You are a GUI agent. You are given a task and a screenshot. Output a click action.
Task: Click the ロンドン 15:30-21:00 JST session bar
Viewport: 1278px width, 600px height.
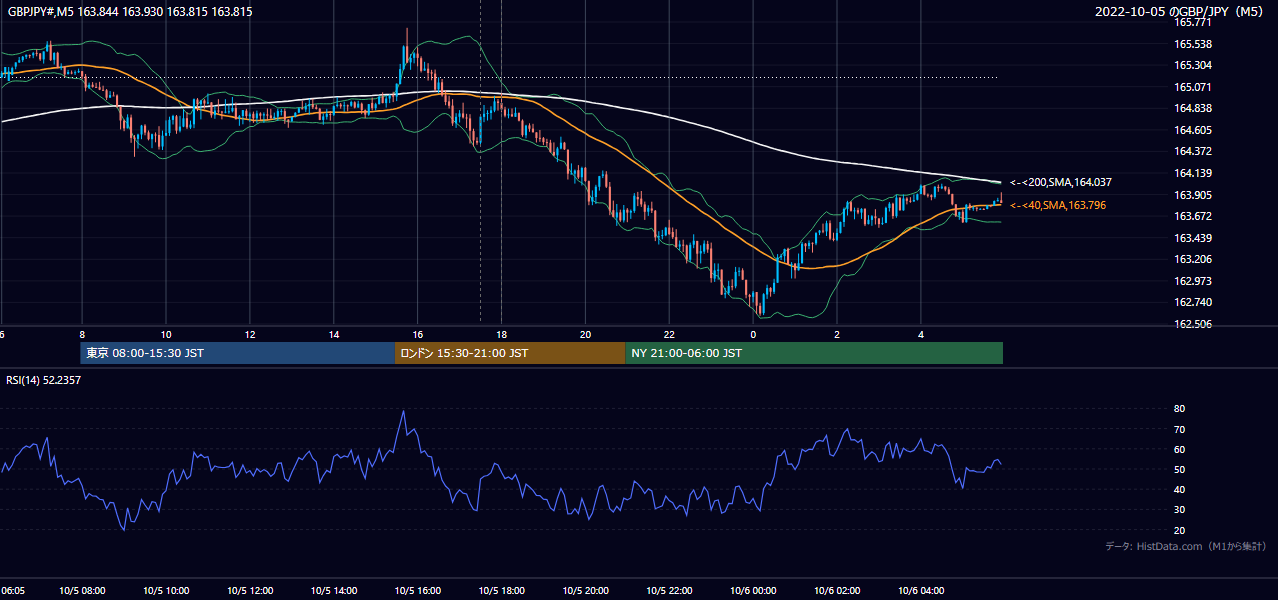[510, 353]
